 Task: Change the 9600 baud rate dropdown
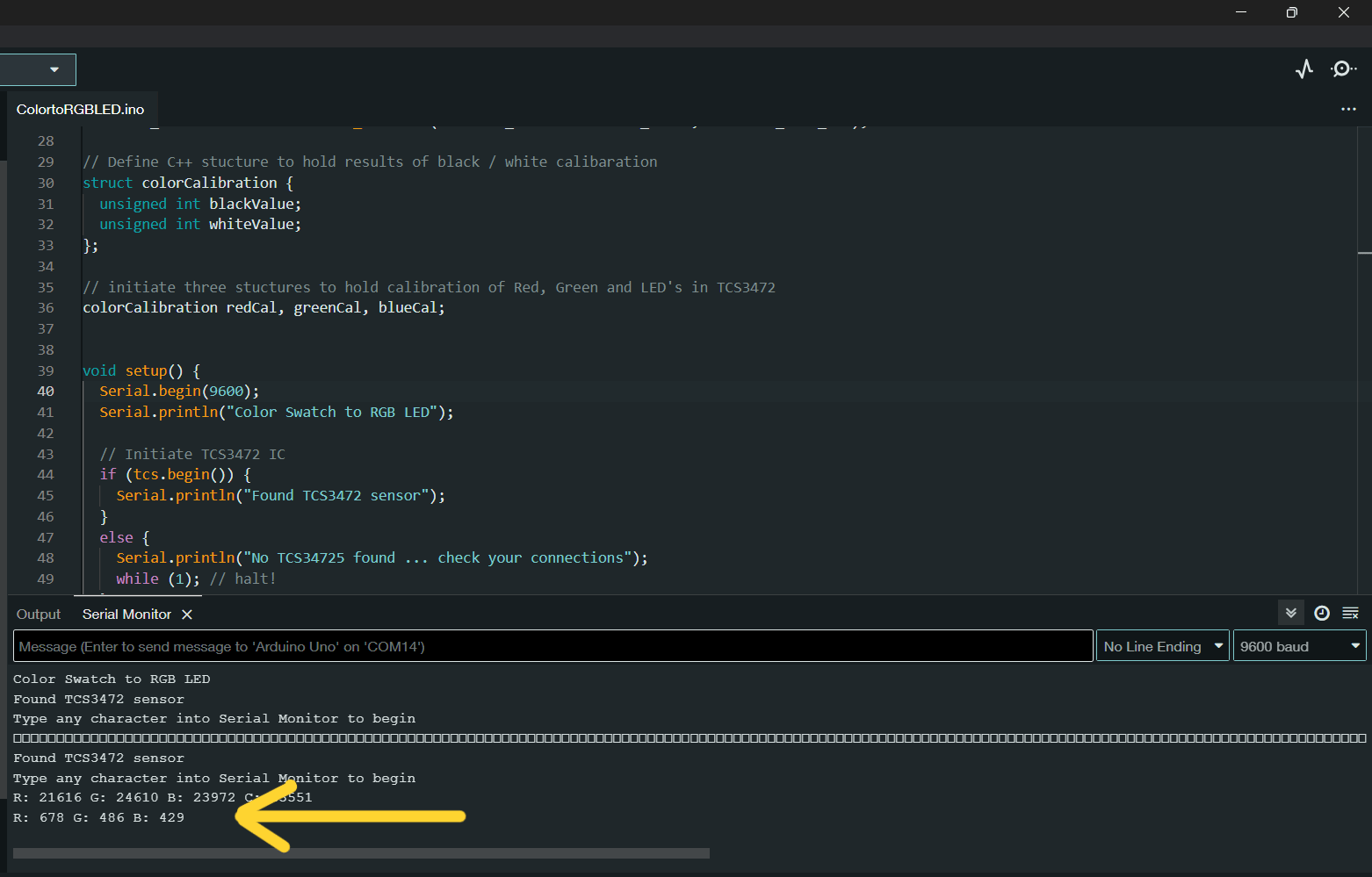pos(1299,646)
